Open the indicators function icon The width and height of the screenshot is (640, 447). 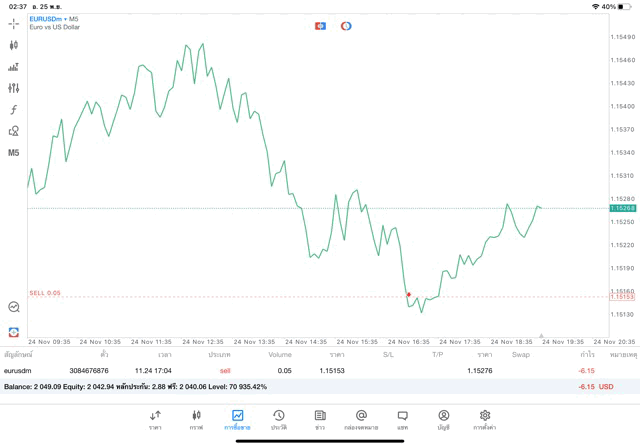pos(14,110)
